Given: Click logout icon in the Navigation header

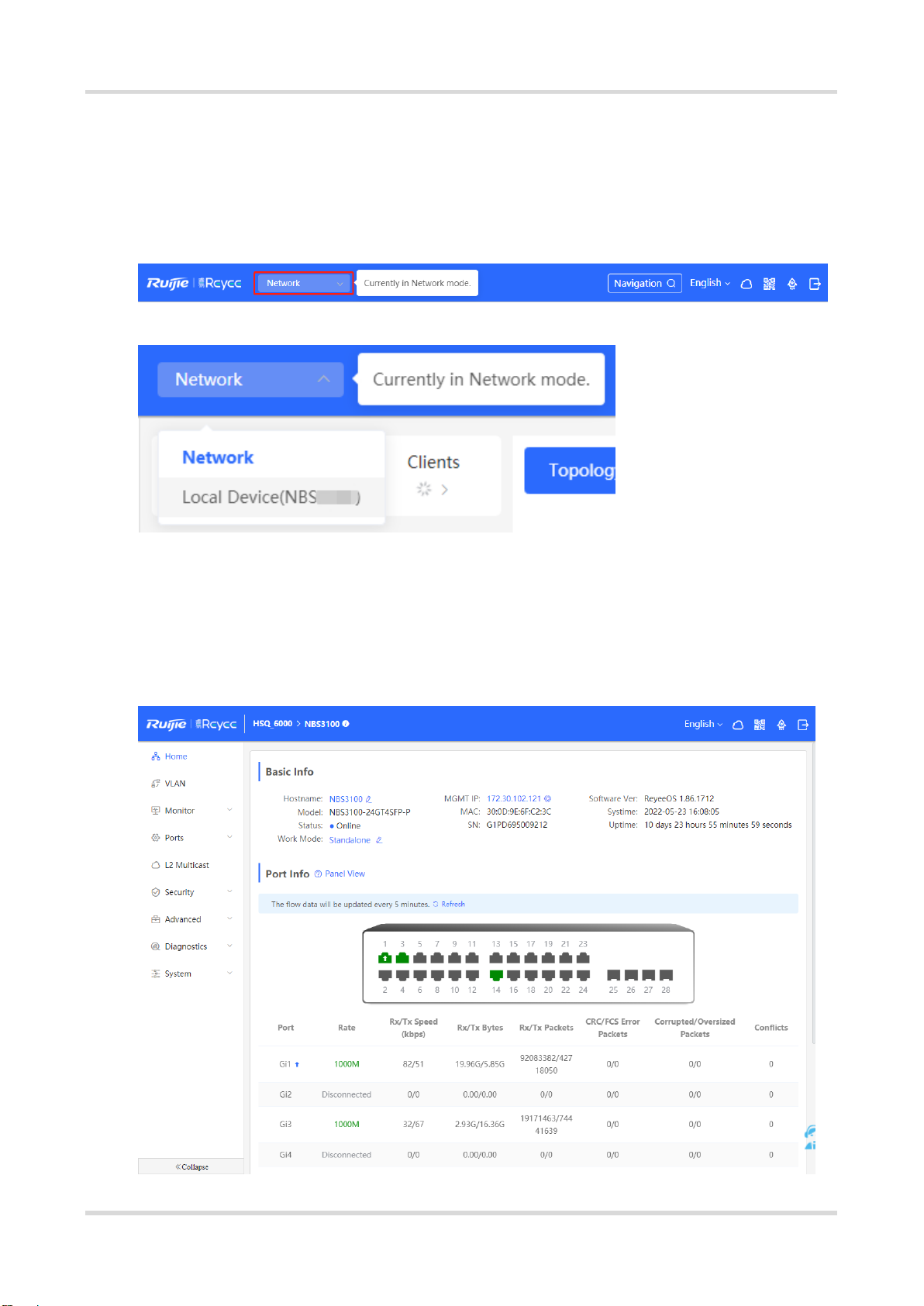Looking at the screenshot, I should (815, 284).
